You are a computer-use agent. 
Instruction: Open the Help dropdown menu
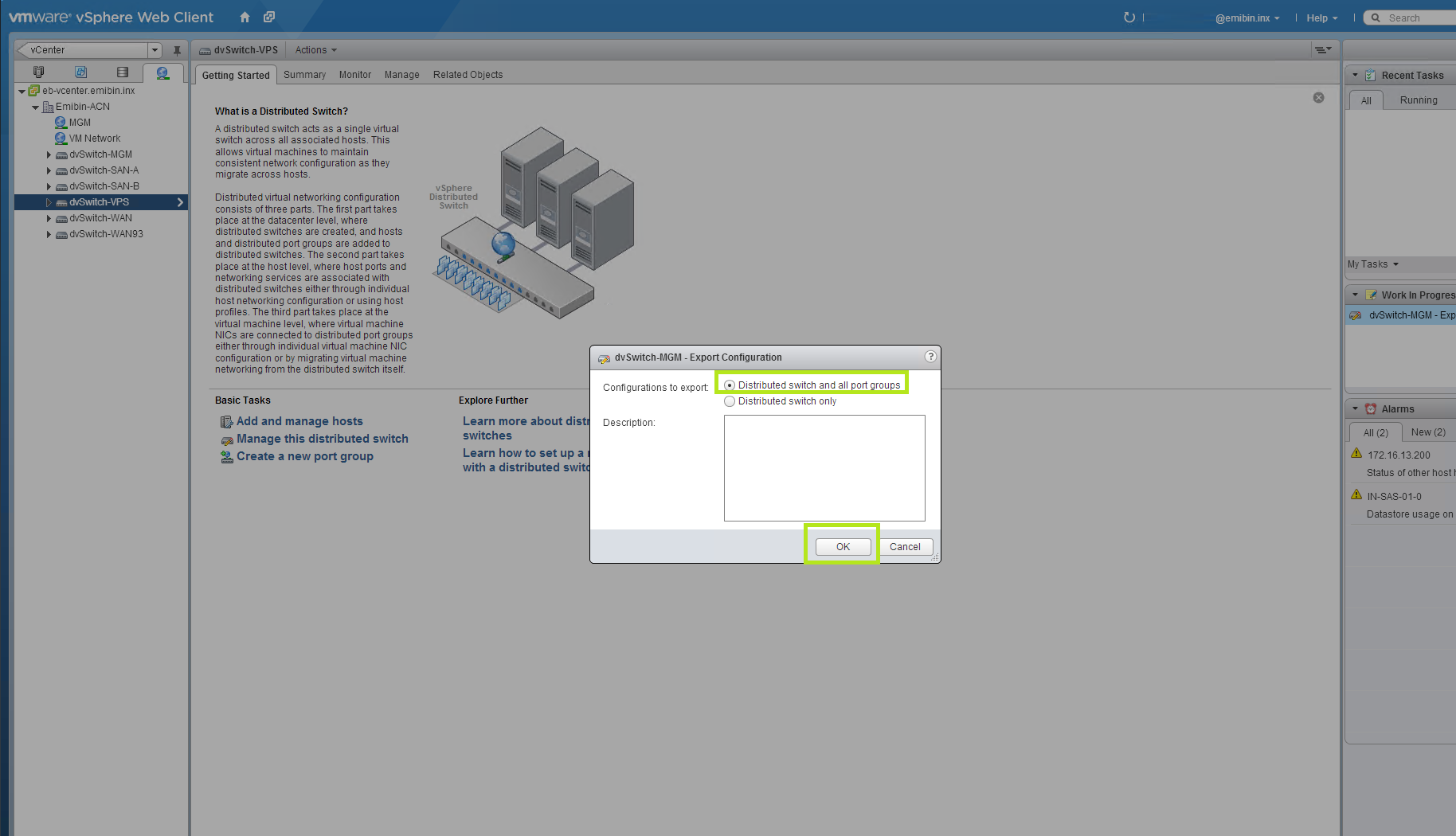[x=1321, y=18]
